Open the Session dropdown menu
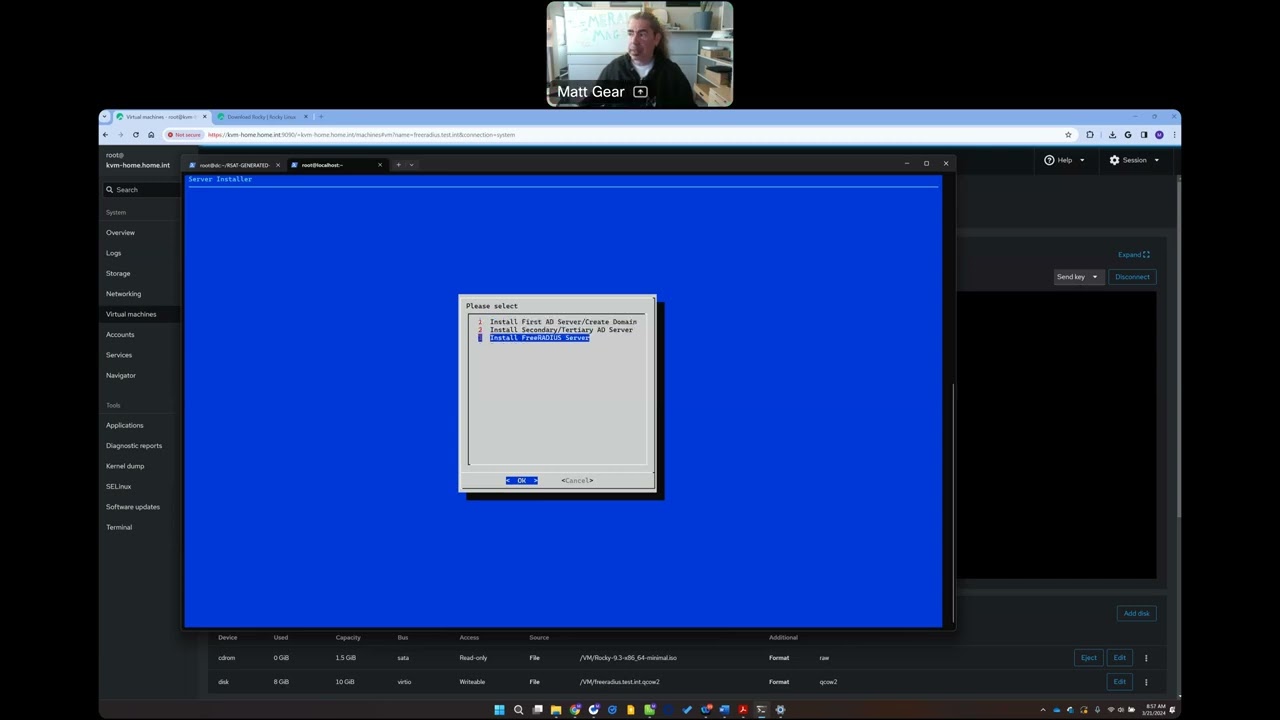1280x720 pixels. pos(1135,160)
